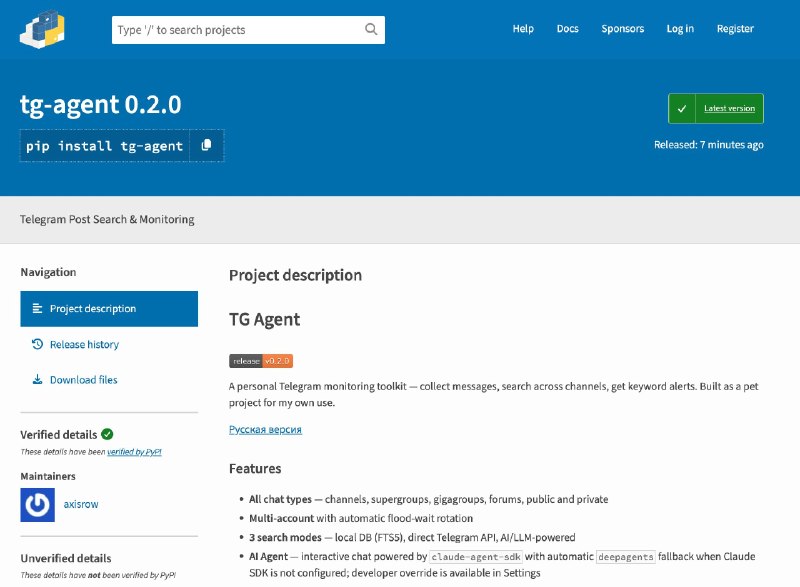
Task: Open the Docs menu item
Action: pyautogui.click(x=568, y=28)
